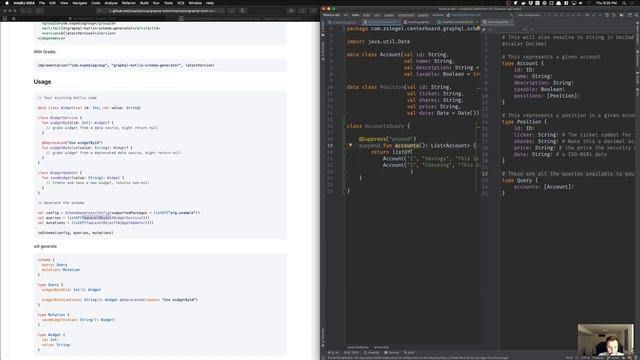Open the Run menu
Viewport: 640px width, 360px height.
click(x=156, y=3)
